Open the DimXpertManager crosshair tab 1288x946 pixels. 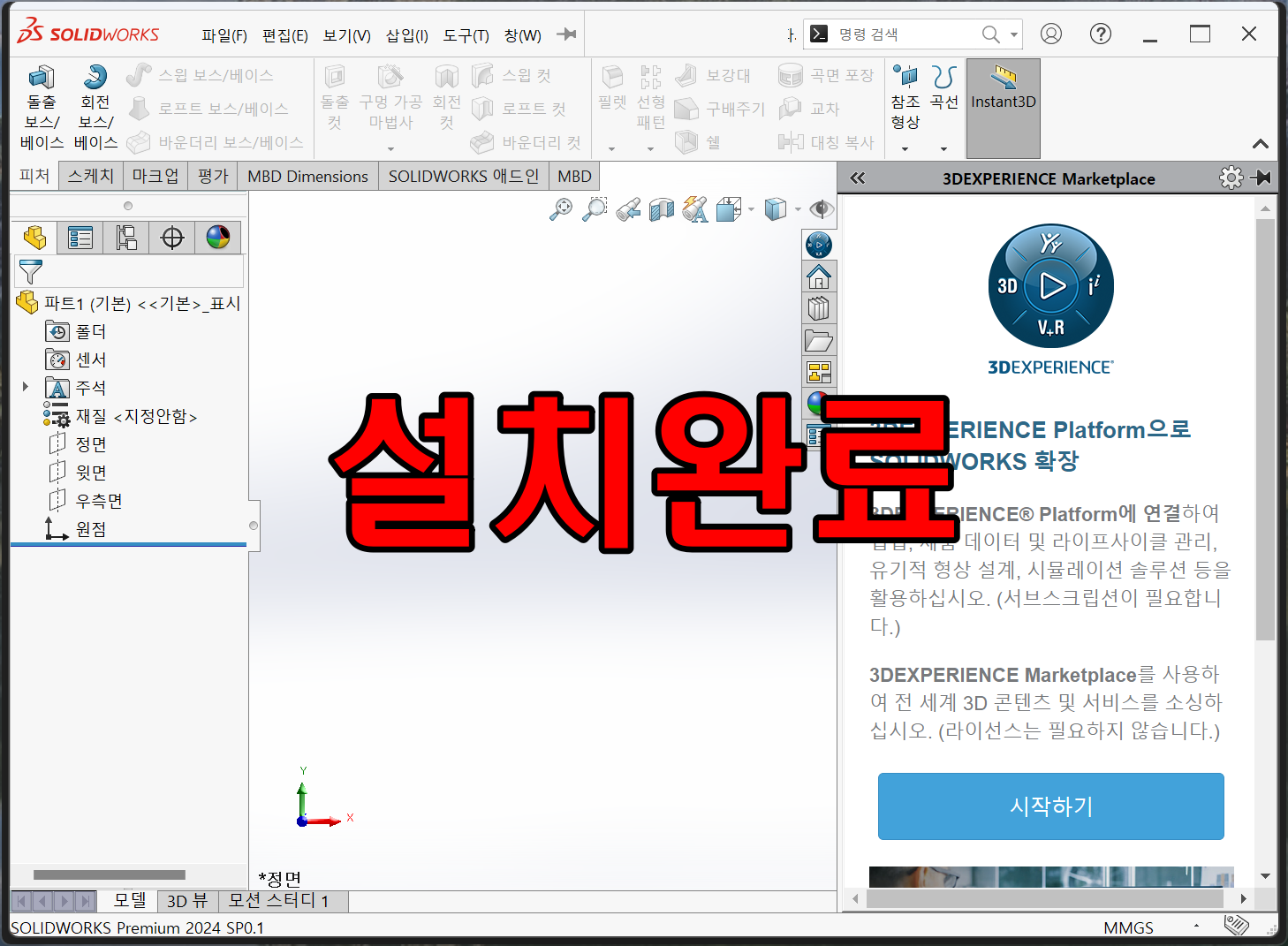pos(172,238)
